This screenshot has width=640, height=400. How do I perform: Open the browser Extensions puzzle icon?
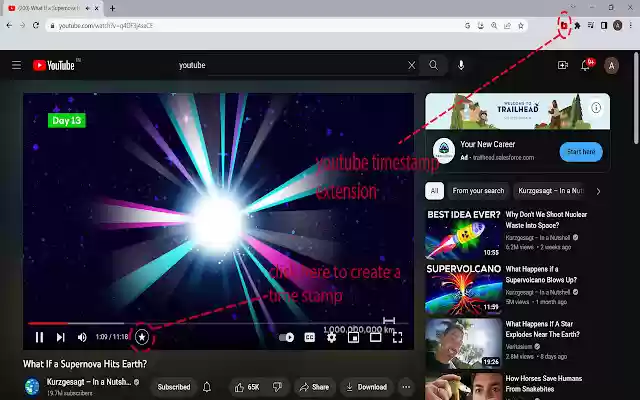pos(577,26)
